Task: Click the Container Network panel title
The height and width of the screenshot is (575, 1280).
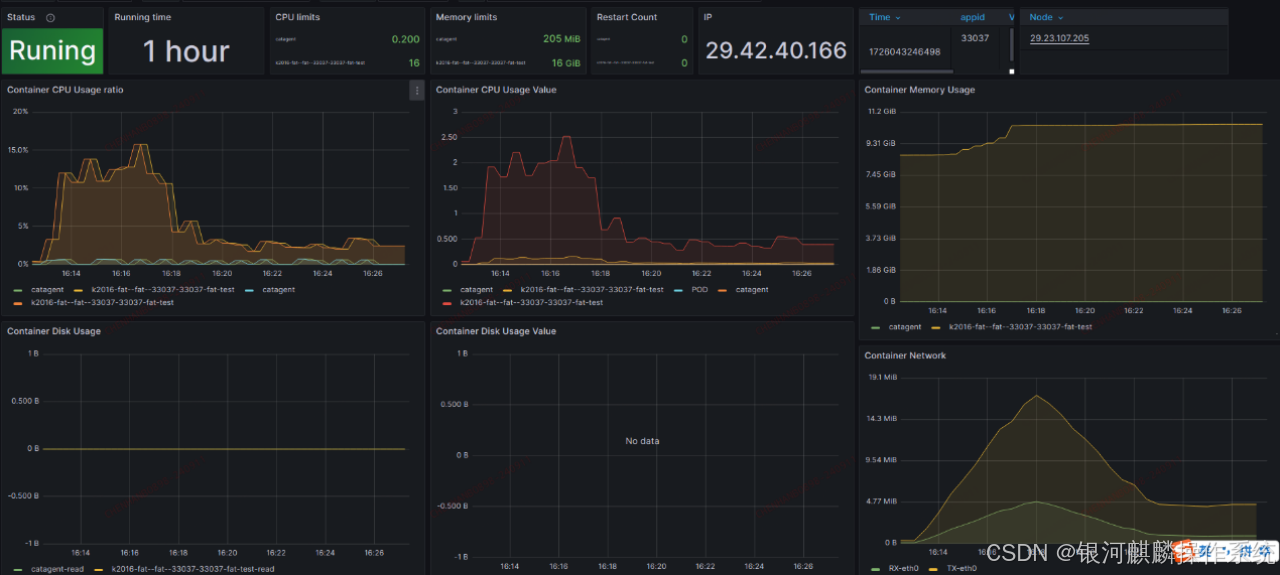Action: (905, 355)
